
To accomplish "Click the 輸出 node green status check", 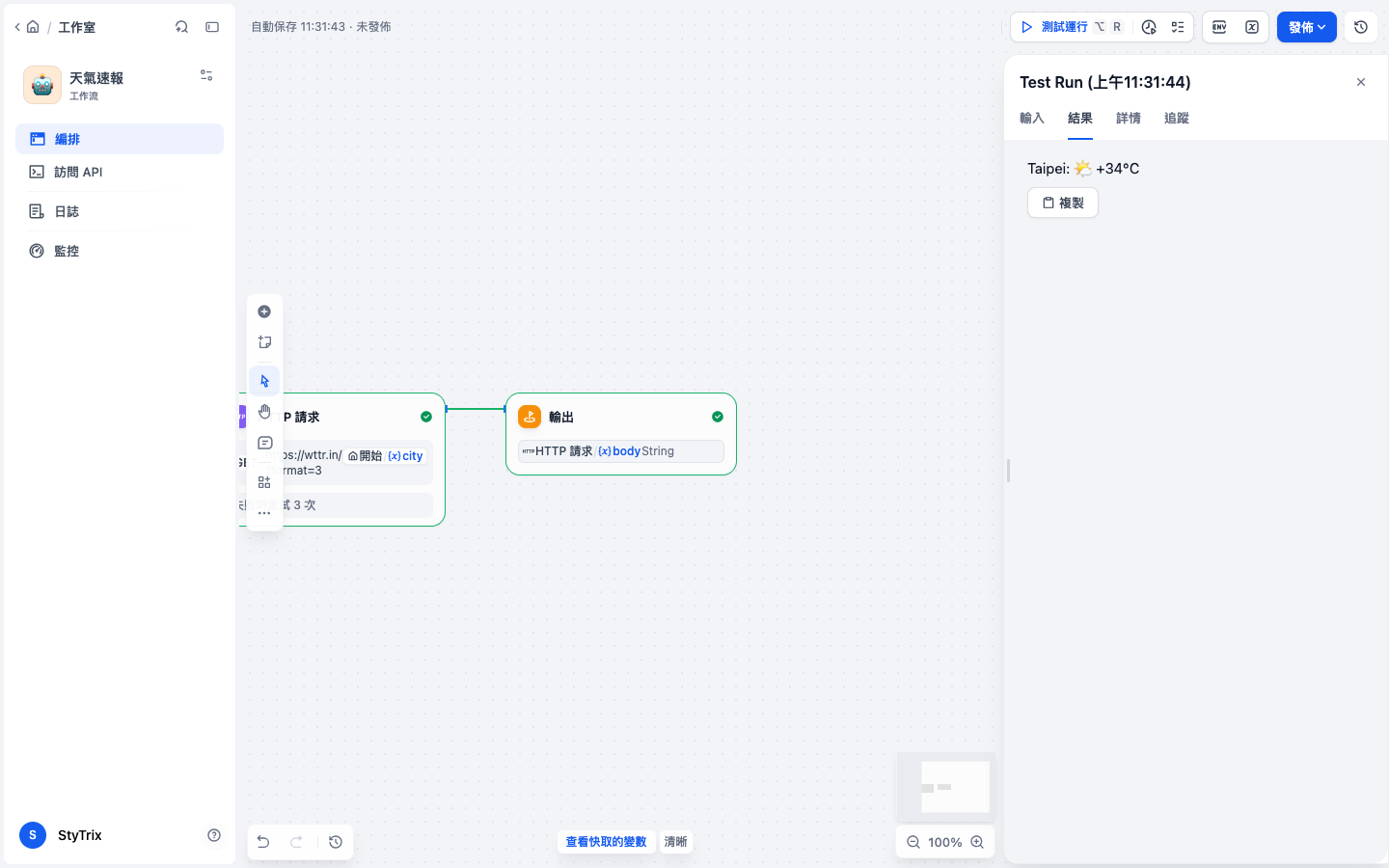I will pos(718,417).
